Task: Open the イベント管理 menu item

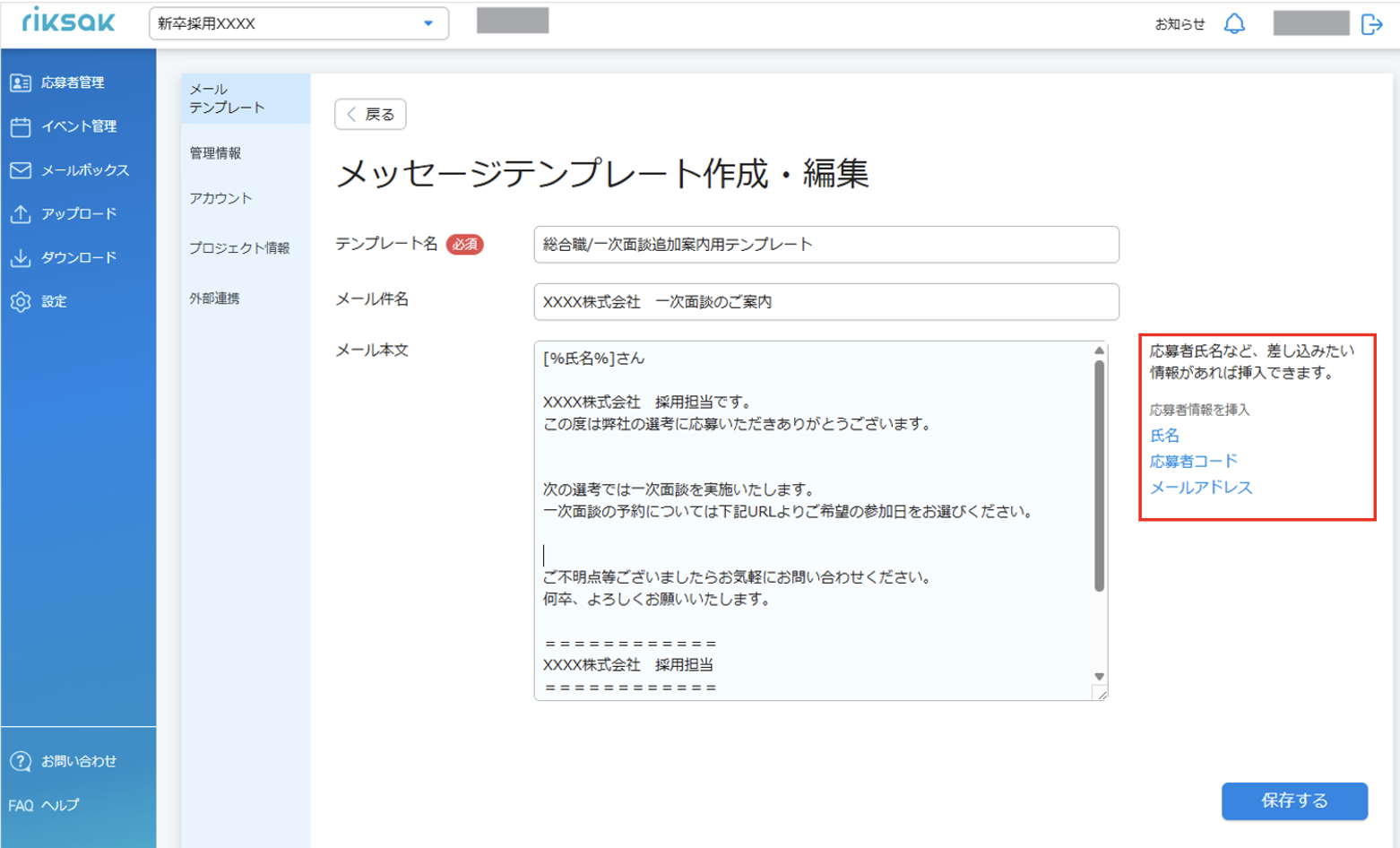Action: point(78,126)
